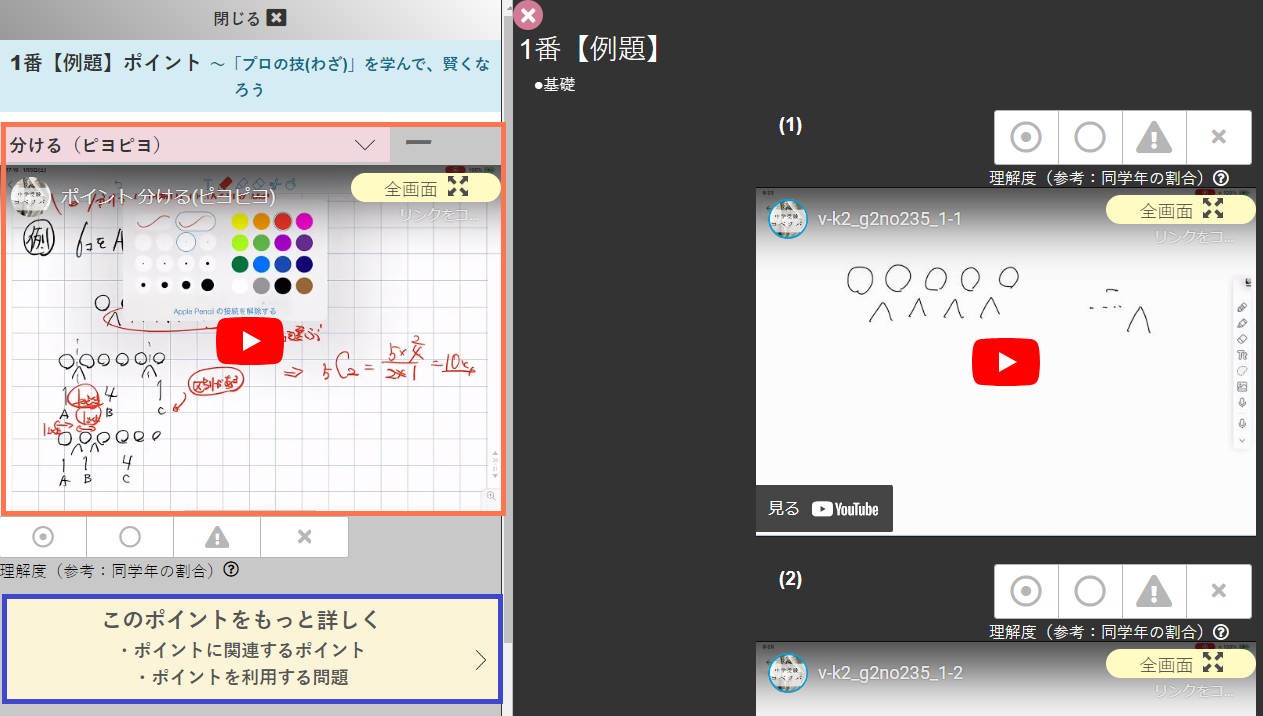Select the cross rating under the point video
This screenshot has width=1263, height=716.
pyautogui.click(x=304, y=537)
